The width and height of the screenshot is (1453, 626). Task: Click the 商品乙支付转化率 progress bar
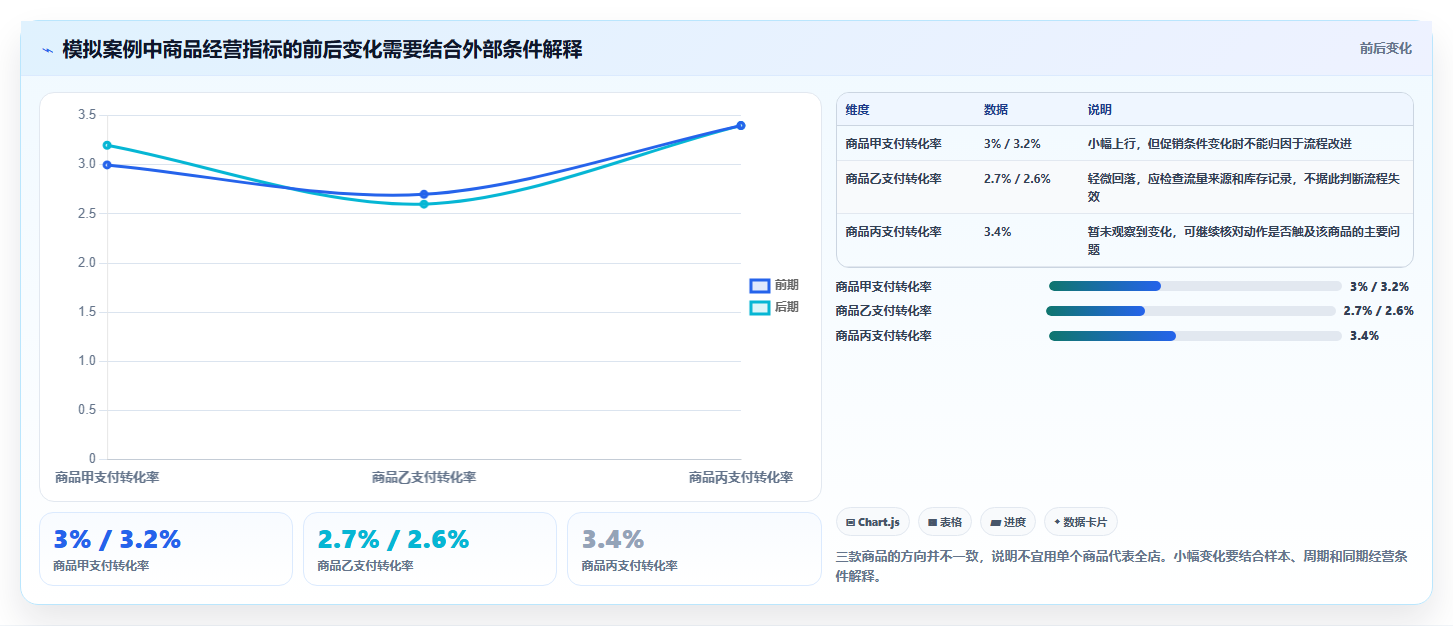1191,311
